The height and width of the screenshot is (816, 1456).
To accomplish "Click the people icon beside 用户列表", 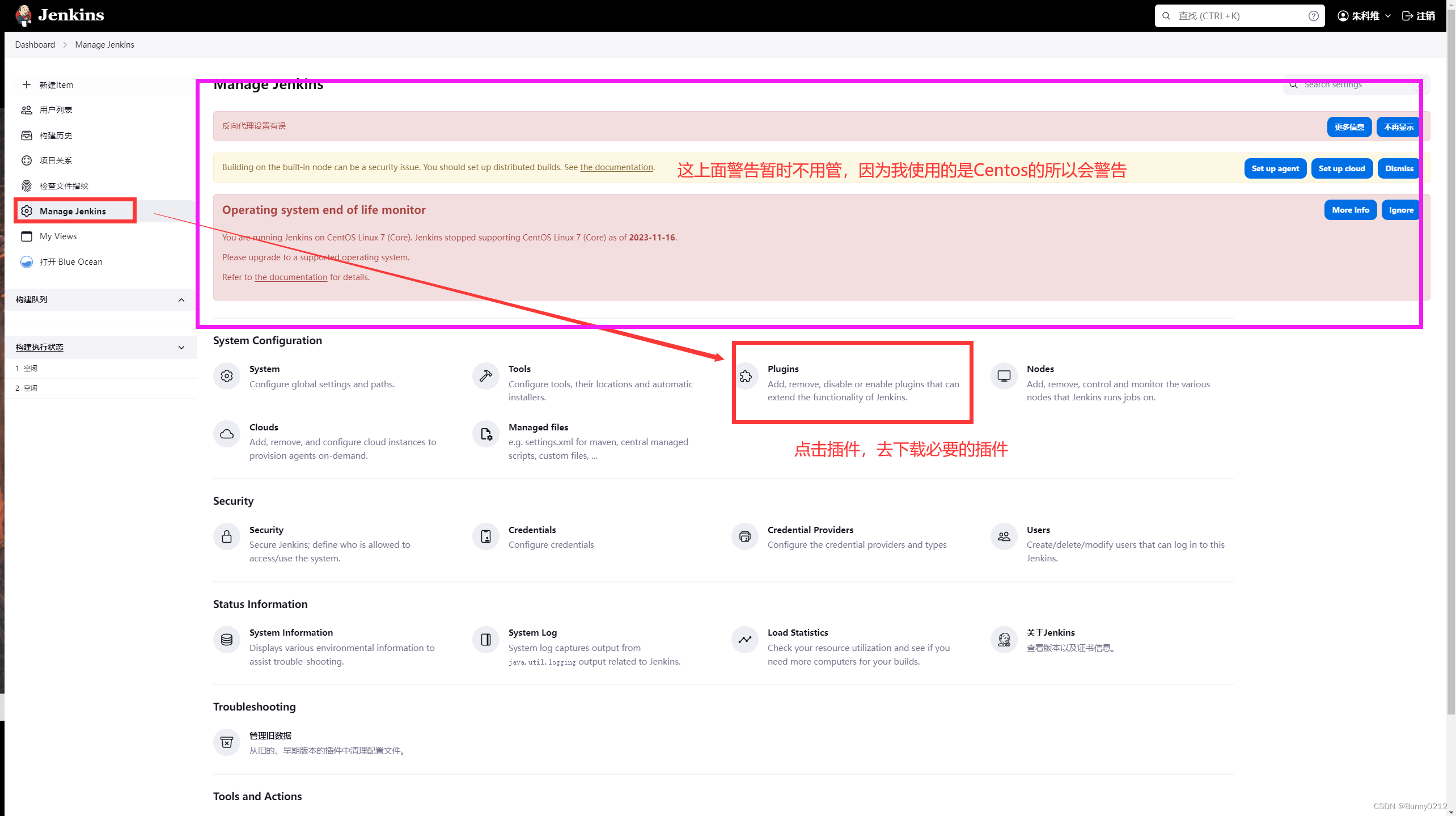I will [x=26, y=110].
